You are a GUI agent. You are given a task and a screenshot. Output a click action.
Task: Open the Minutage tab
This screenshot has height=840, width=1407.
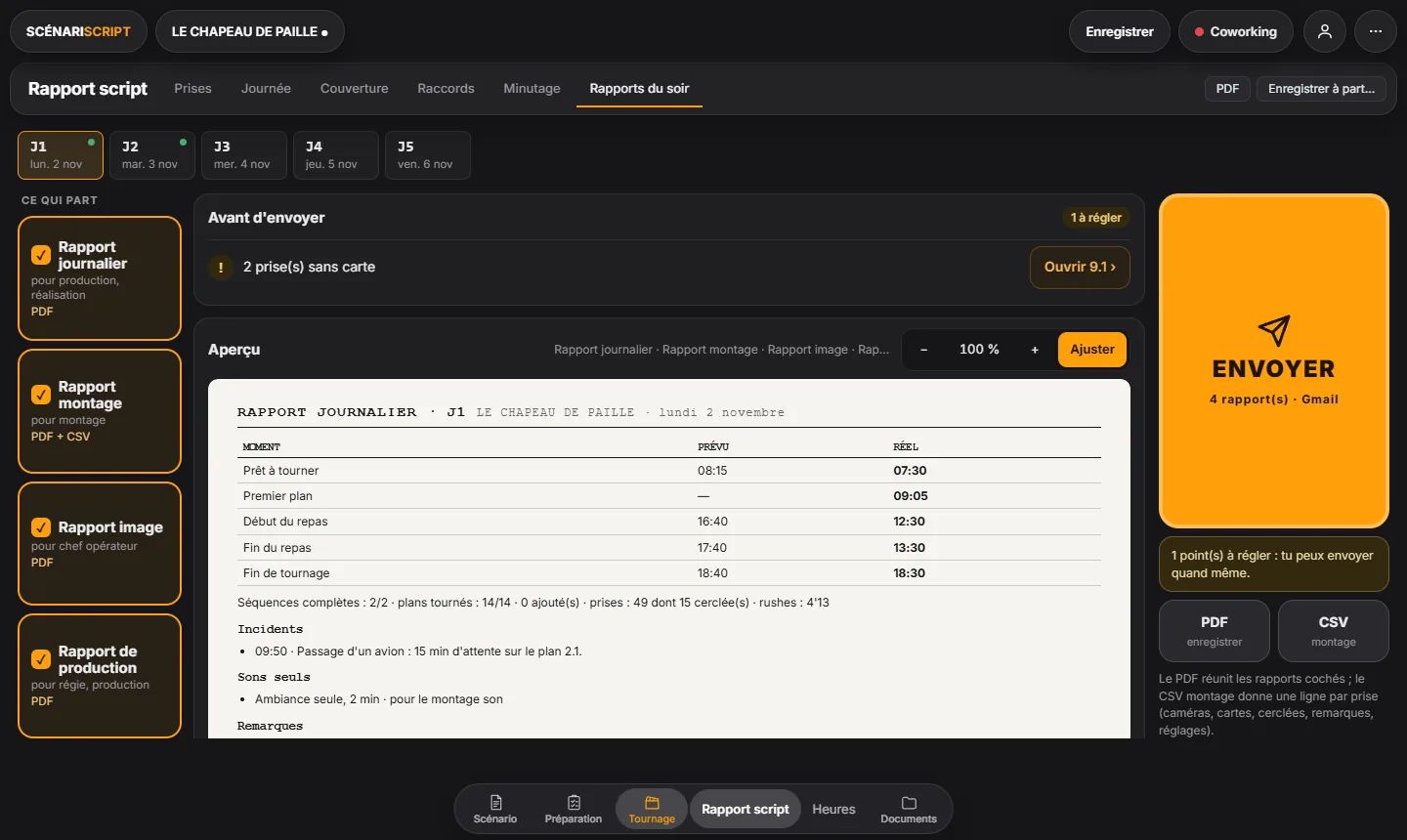pyautogui.click(x=532, y=88)
